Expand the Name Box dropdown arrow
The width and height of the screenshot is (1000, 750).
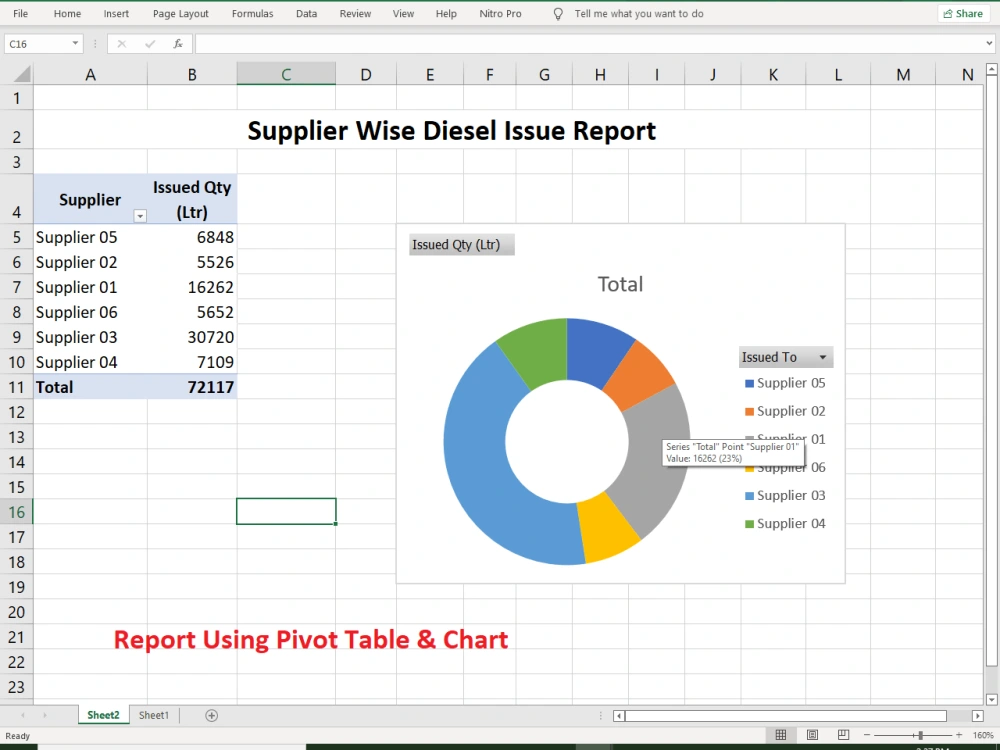[75, 43]
